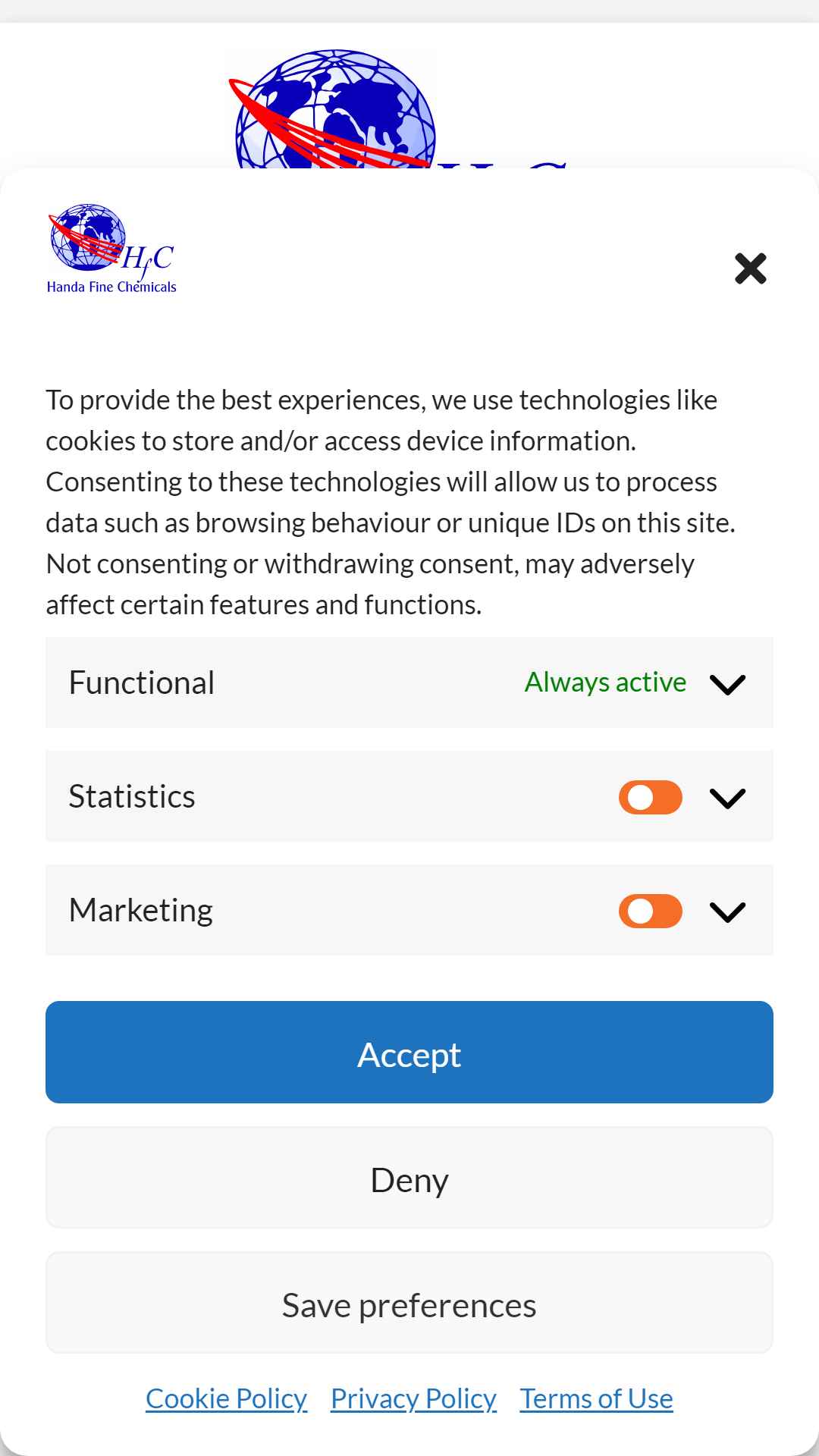Open the Cookie Policy link
819x1456 pixels.
click(226, 1398)
